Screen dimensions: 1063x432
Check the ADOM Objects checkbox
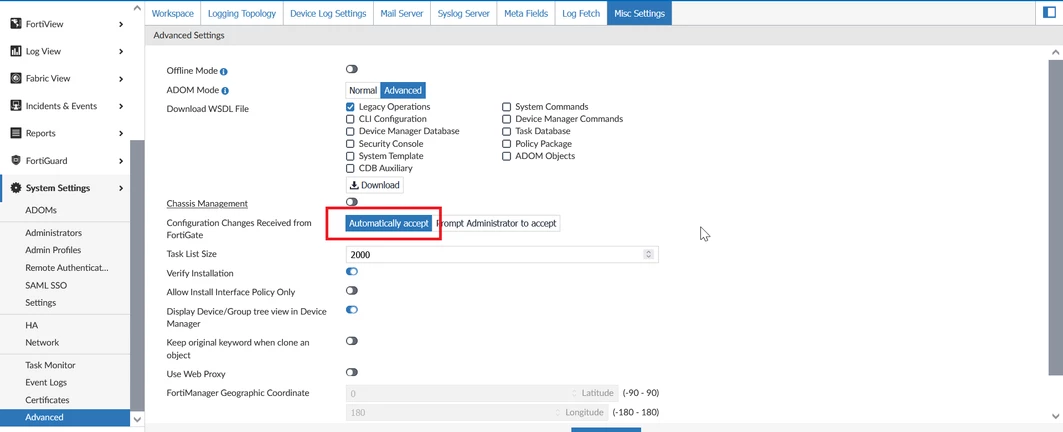pyautogui.click(x=506, y=156)
